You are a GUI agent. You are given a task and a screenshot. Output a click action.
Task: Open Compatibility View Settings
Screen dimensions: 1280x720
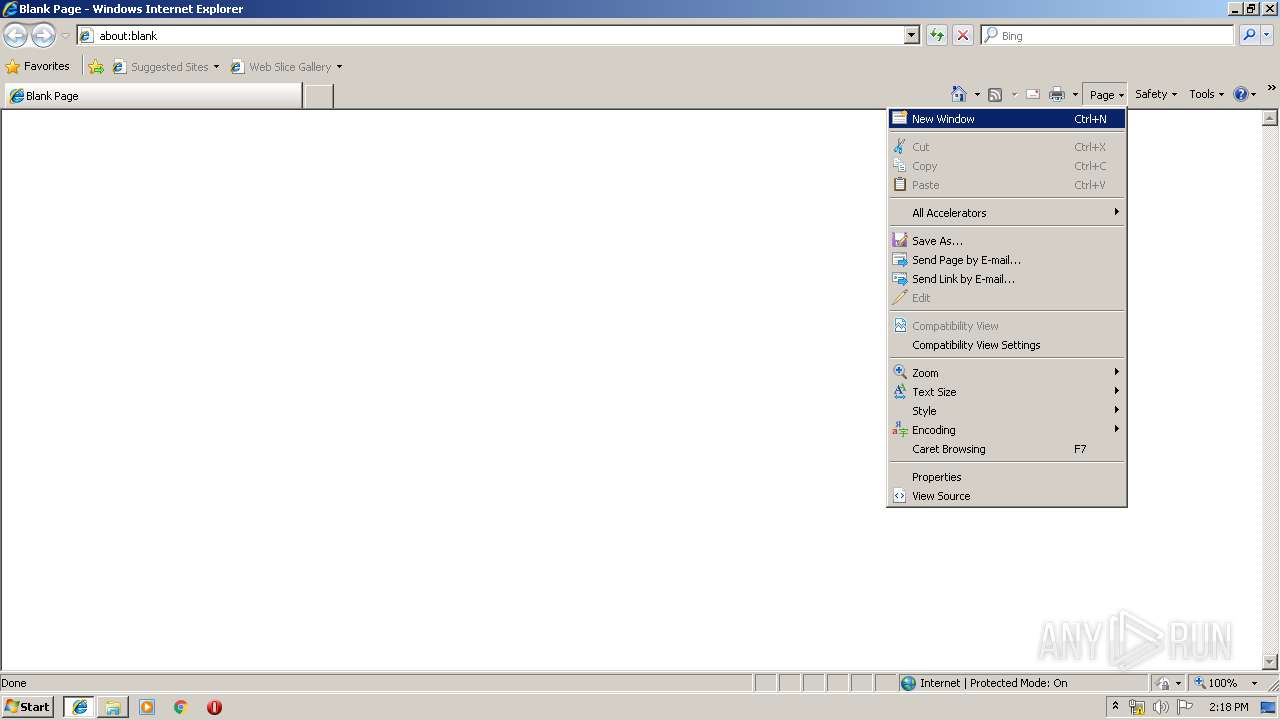(1007, 345)
